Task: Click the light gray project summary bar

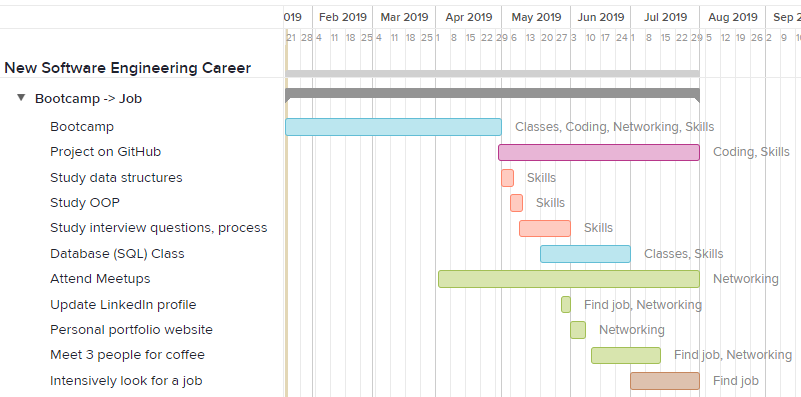Action: 492,74
